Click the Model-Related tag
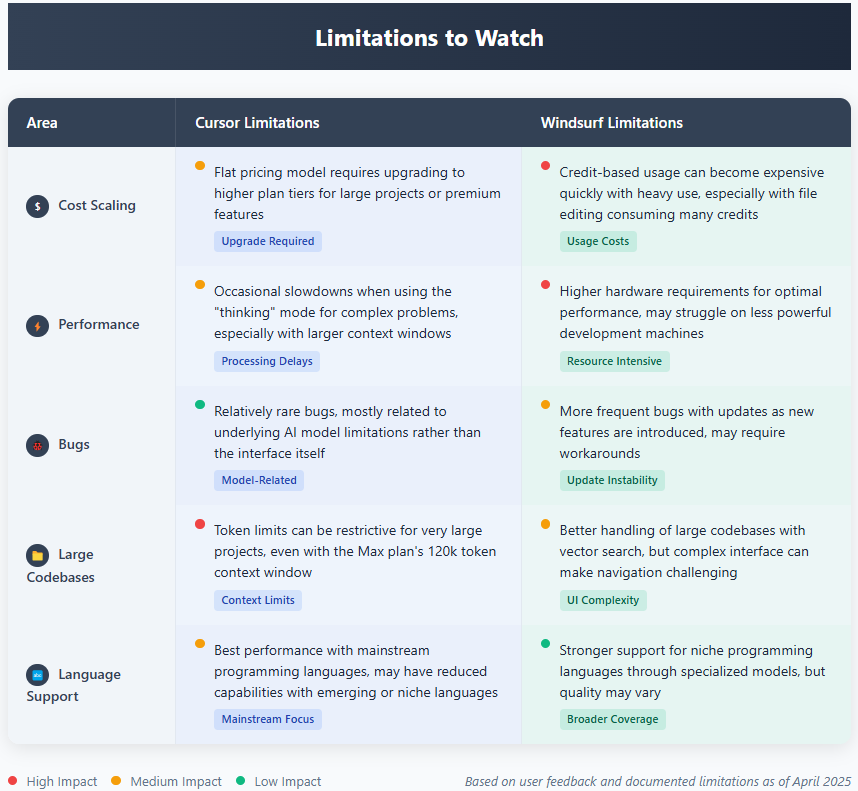This screenshot has width=858, height=791. tap(259, 480)
